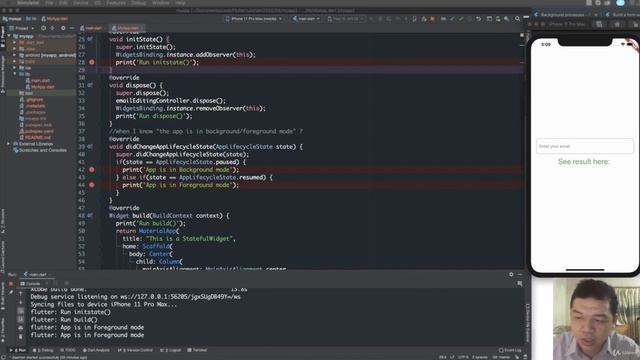
Task: Expand the android folder node
Action: (15, 55)
